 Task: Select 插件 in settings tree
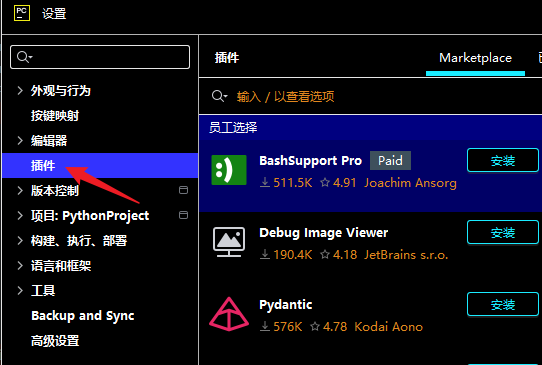click(x=100, y=166)
